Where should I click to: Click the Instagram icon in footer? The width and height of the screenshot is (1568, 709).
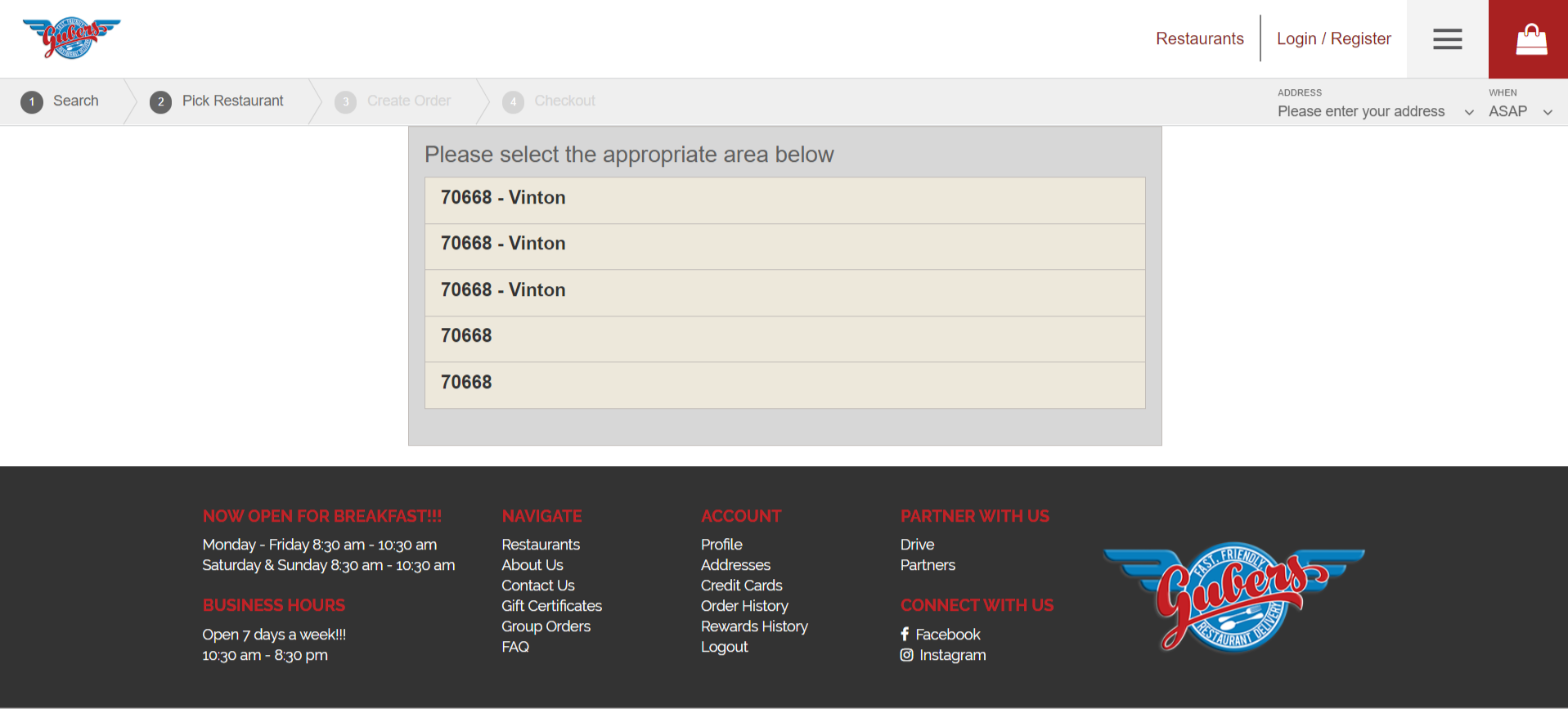coord(906,655)
